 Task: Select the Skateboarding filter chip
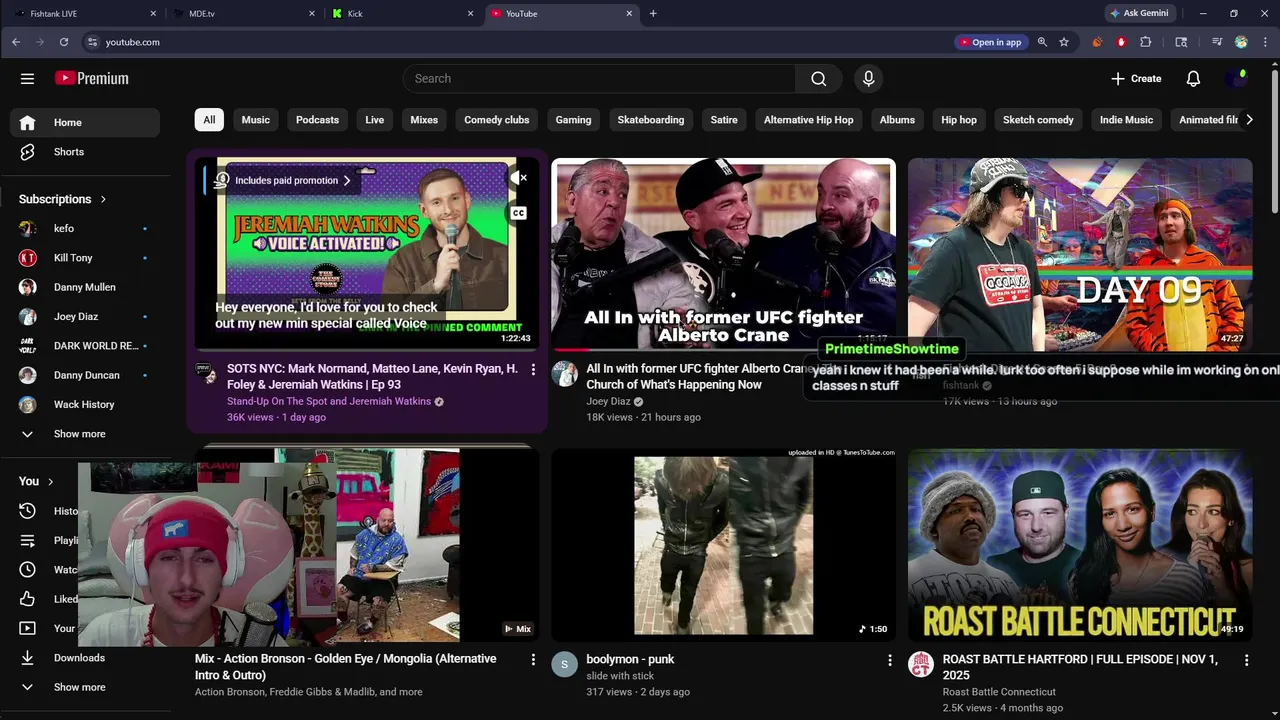tap(651, 120)
